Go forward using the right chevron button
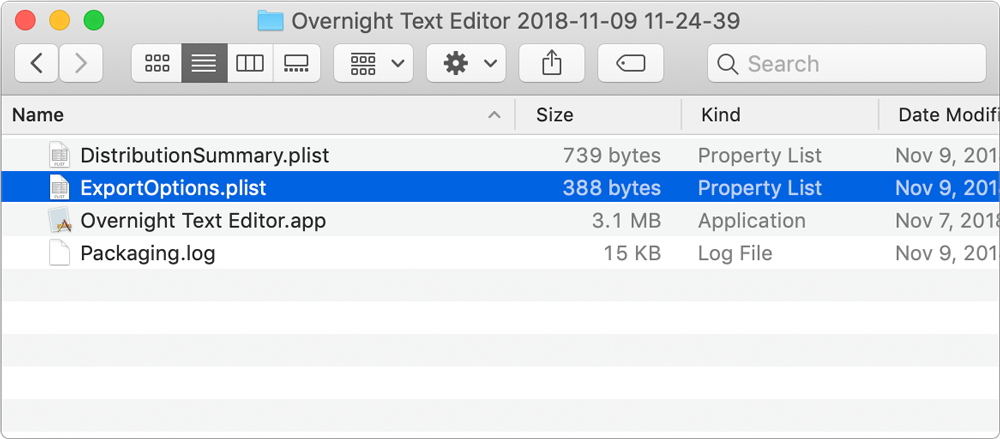The width and height of the screenshot is (1000, 439). 81,63
